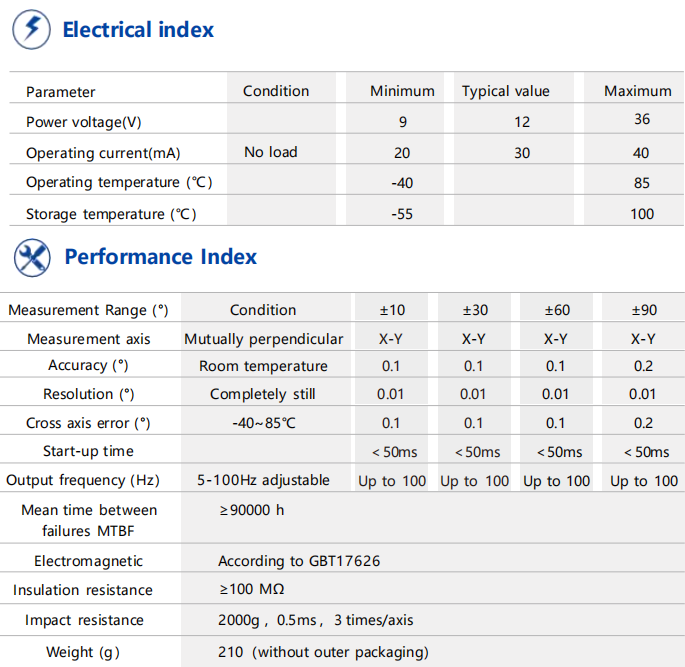Click the 'Operating current(mA)' row label

(103, 153)
